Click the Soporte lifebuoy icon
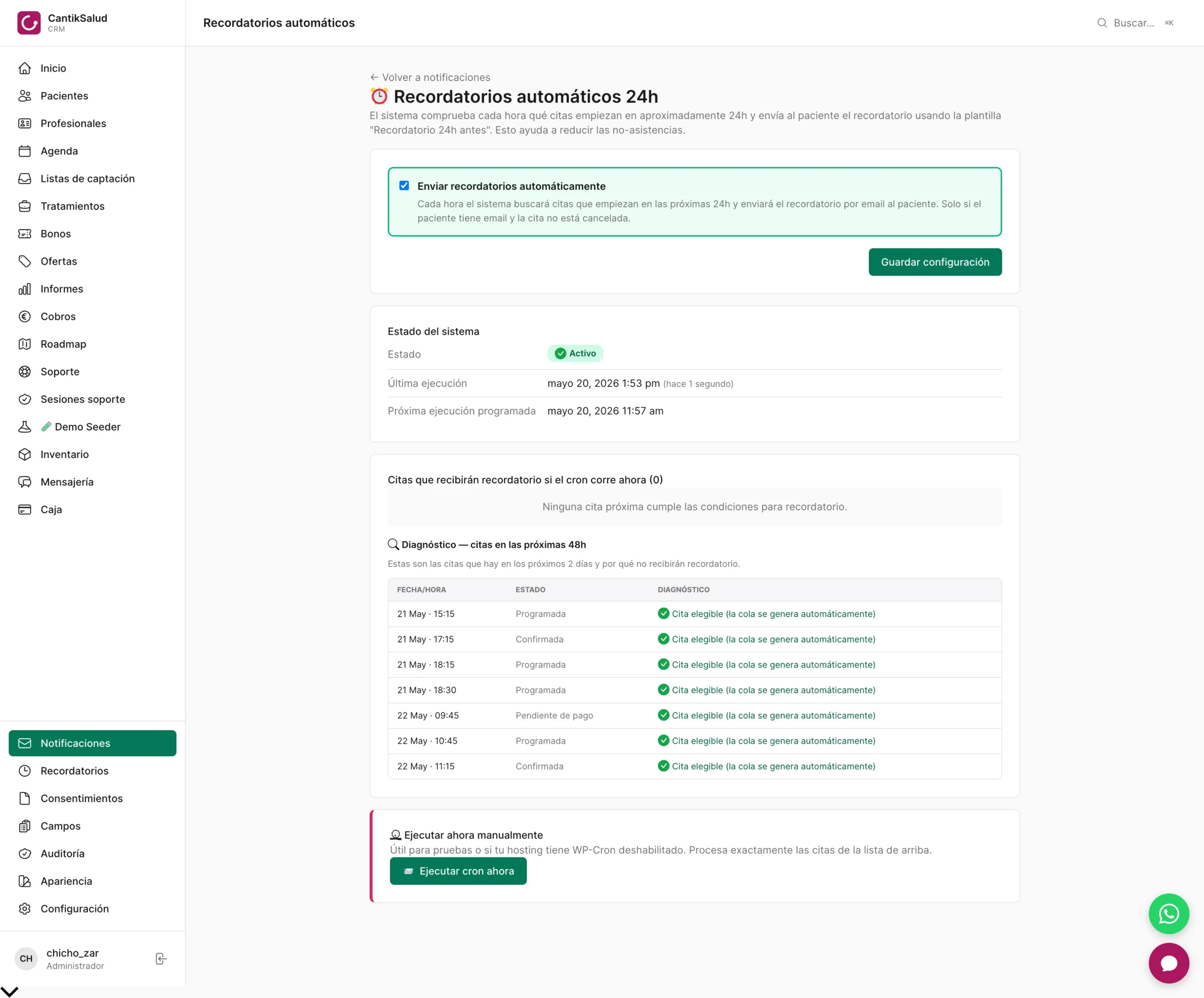1204x998 pixels. point(24,371)
